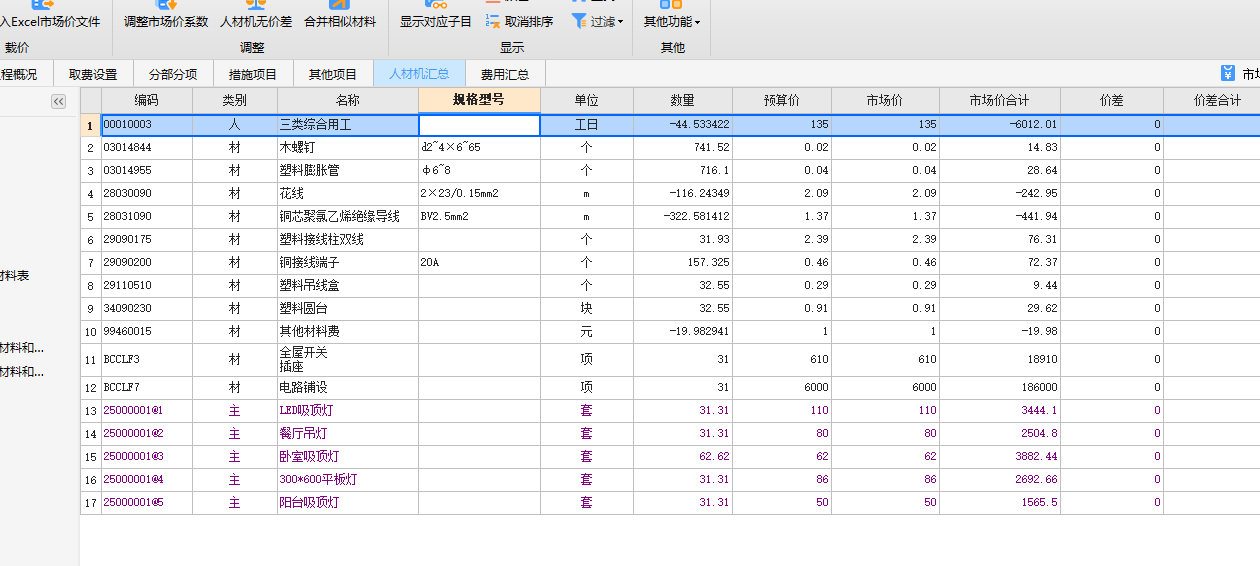Image resolution: width=1260 pixels, height=566 pixels.
Task: Click code cell BCCLF3
Action: 147,360
